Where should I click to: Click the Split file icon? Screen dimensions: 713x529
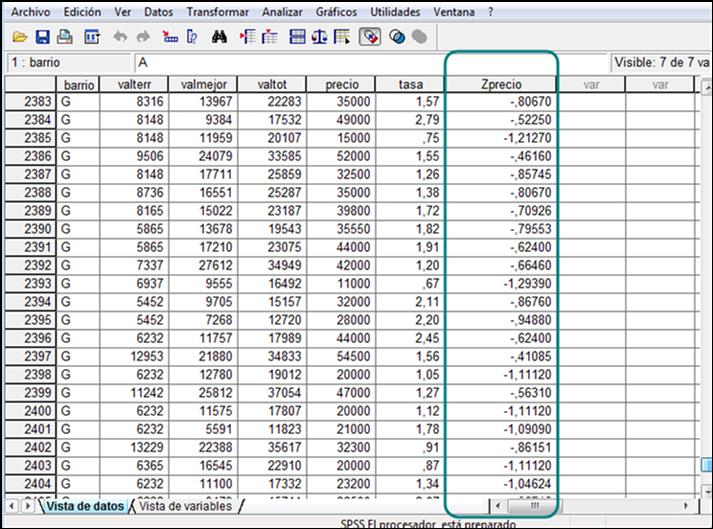[297, 37]
